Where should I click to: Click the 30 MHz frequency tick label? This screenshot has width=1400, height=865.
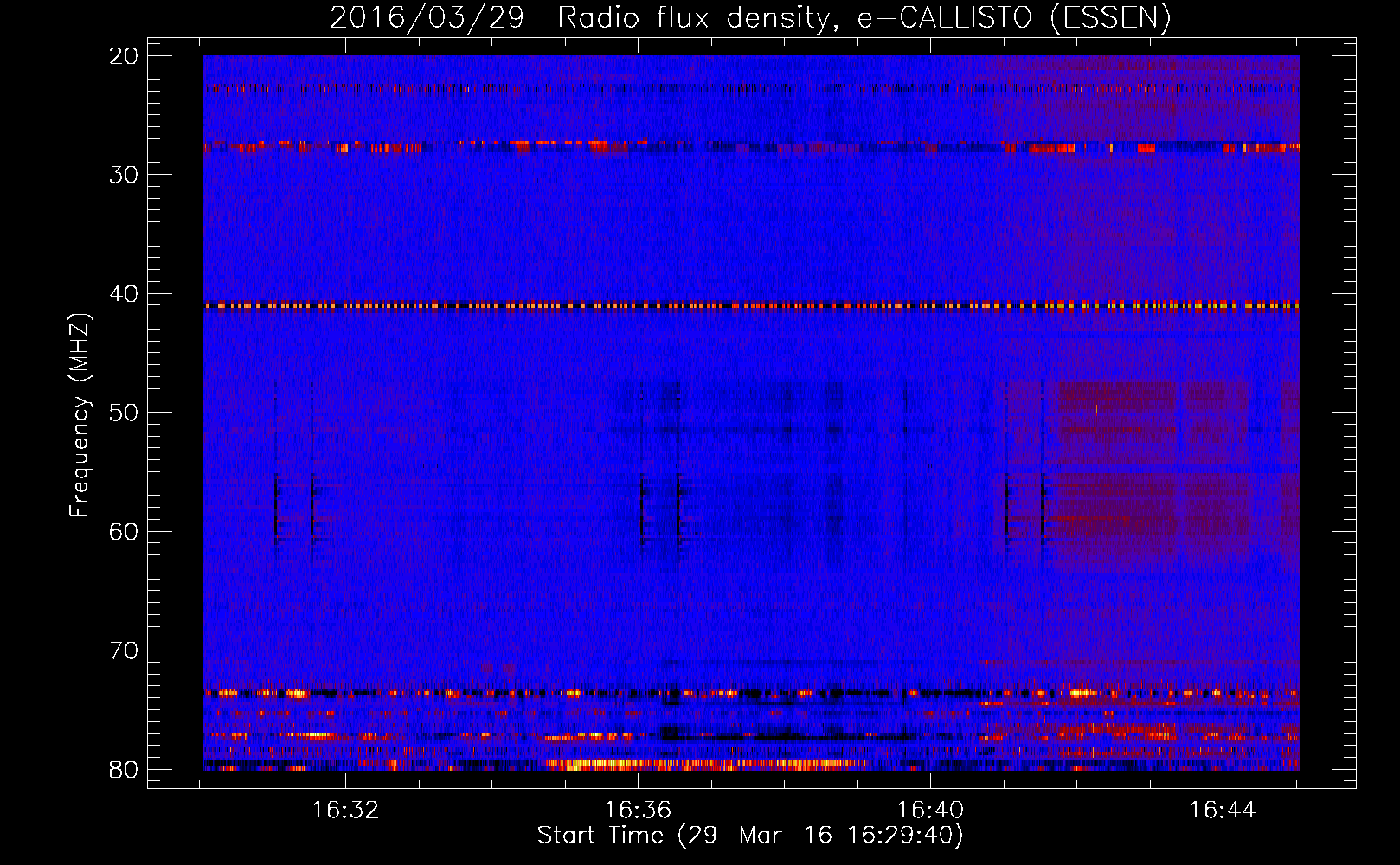(x=125, y=175)
